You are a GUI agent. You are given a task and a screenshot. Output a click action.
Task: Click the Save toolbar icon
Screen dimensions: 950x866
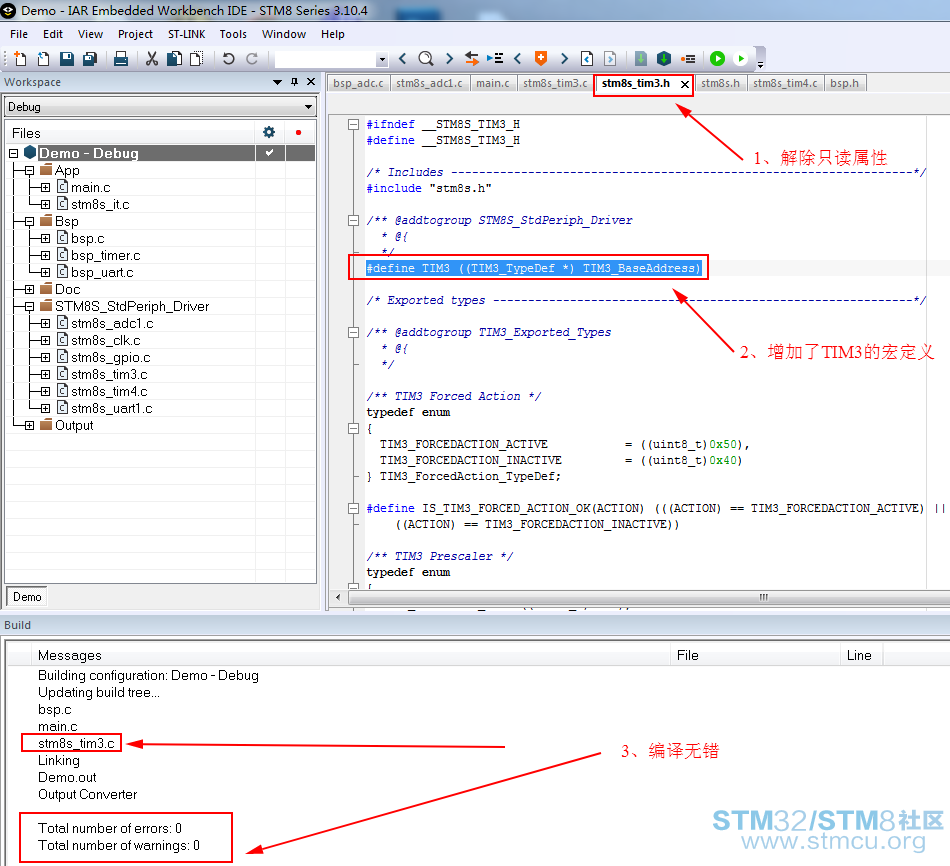point(67,58)
